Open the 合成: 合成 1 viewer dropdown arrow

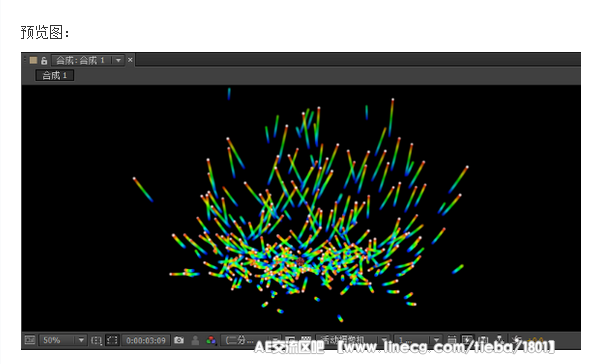point(118,60)
